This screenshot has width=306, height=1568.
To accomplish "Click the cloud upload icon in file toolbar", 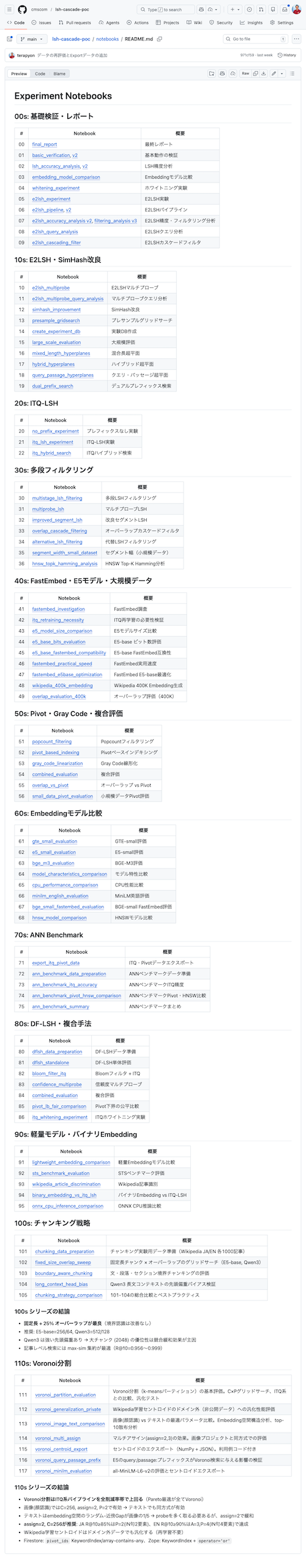I will (x=233, y=73).
